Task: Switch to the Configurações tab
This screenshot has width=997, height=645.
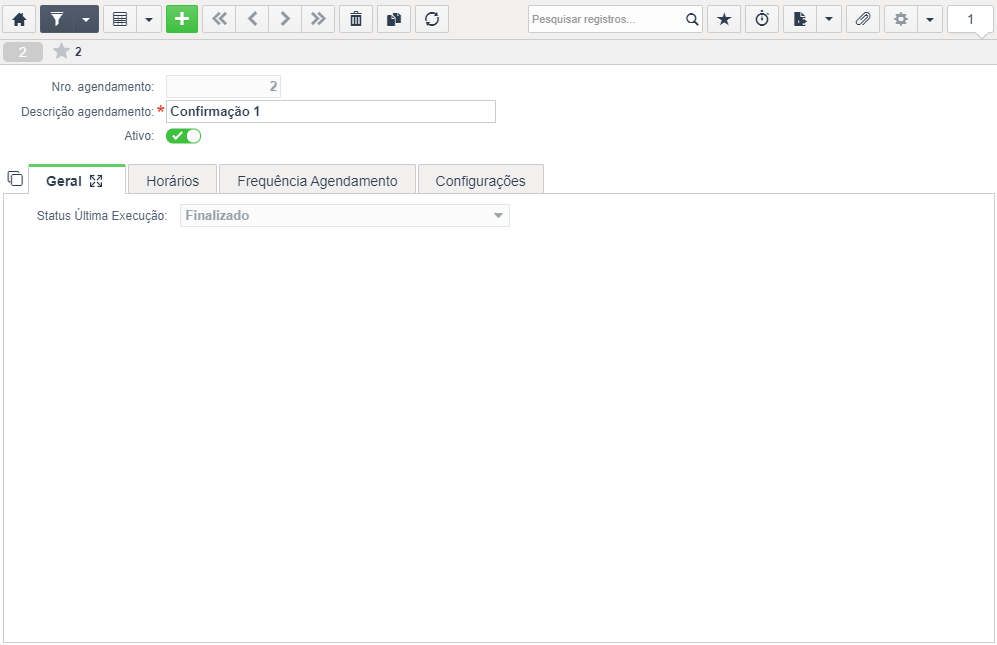Action: 481,181
